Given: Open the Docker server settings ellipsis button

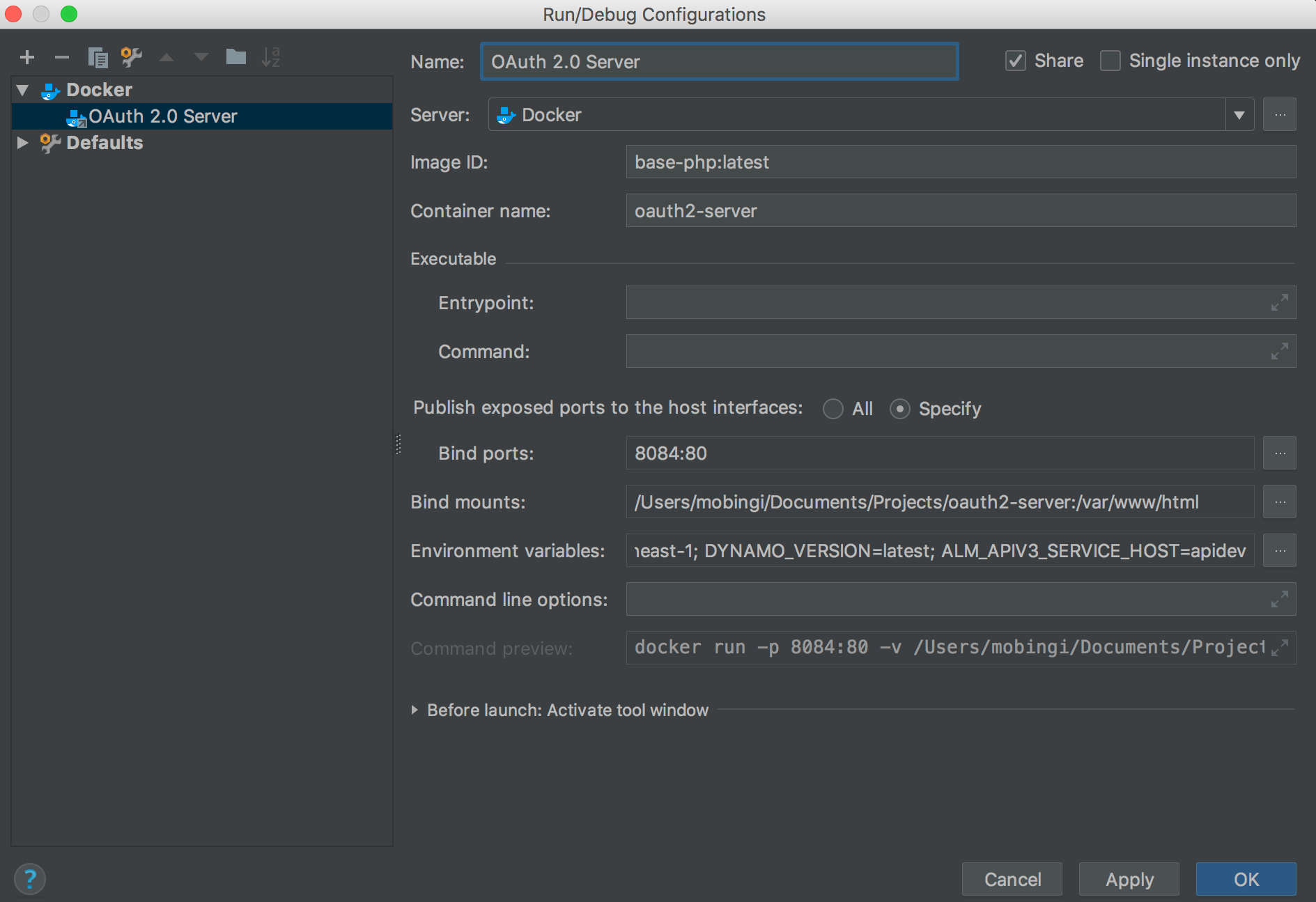Looking at the screenshot, I should [x=1280, y=115].
